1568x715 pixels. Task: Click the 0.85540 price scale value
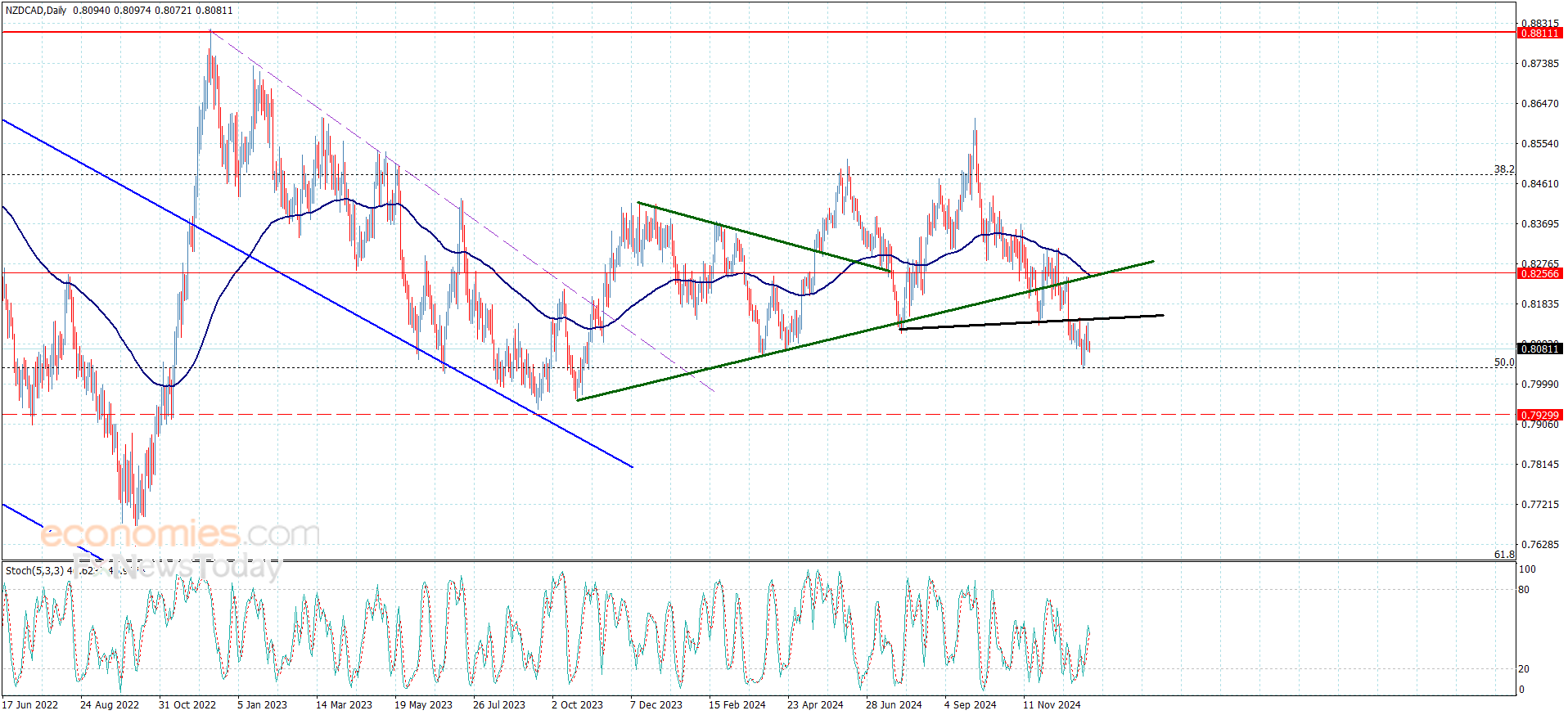coord(1539,144)
